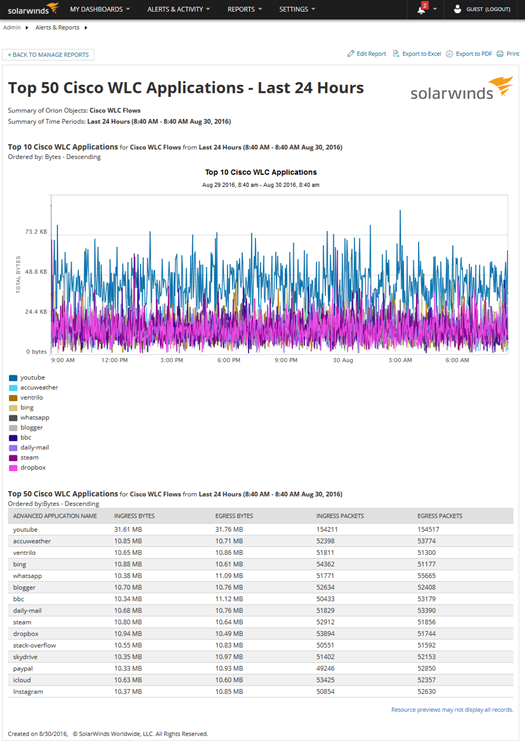
Task: Click the youtube legend color swatch
Action: tap(13, 378)
